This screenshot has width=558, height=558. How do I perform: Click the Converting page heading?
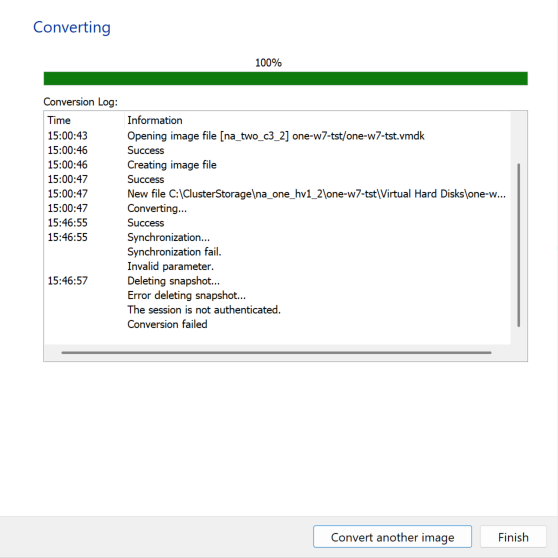72,27
